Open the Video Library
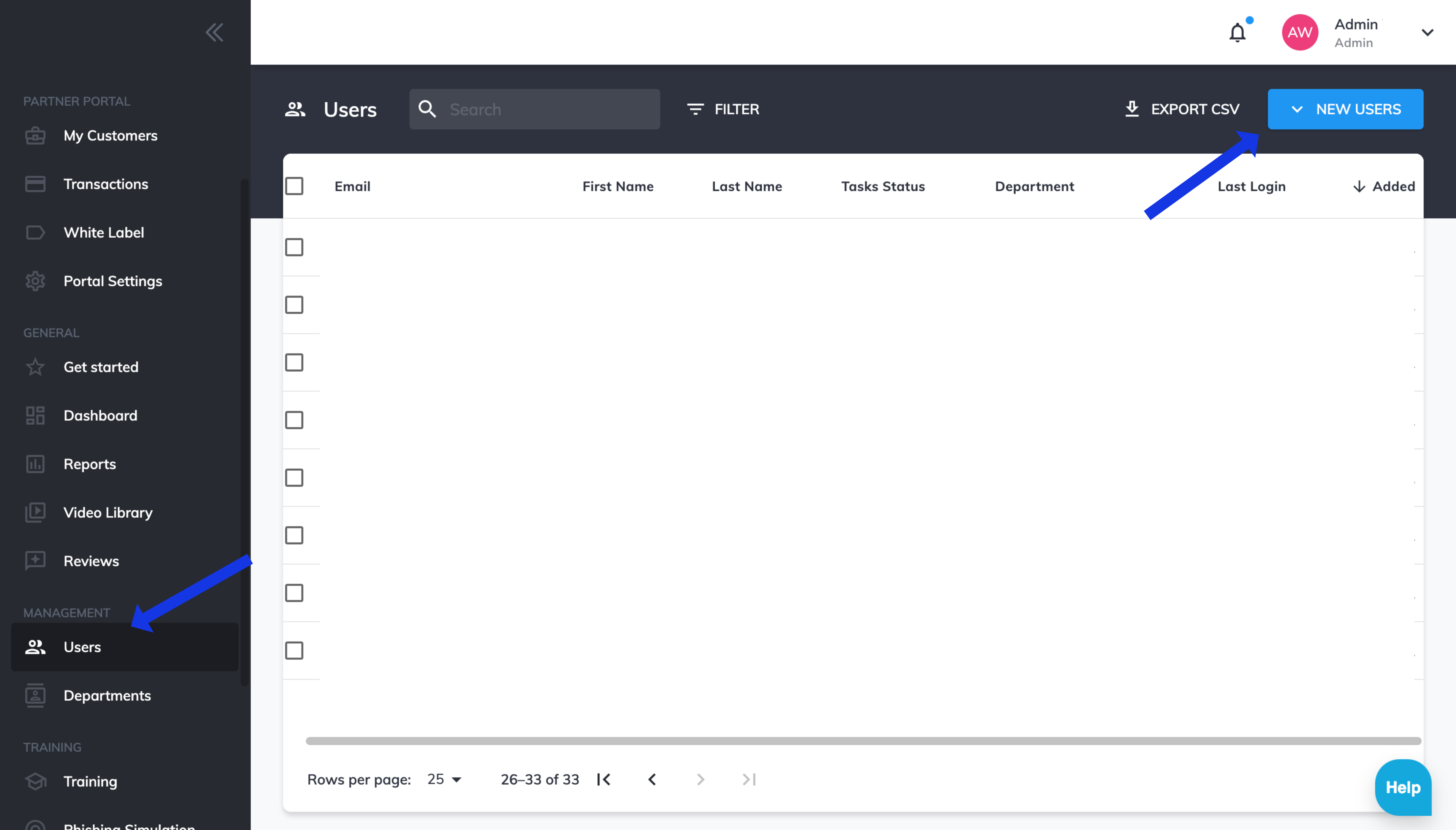Viewport: 1456px width, 830px height. coord(107,512)
